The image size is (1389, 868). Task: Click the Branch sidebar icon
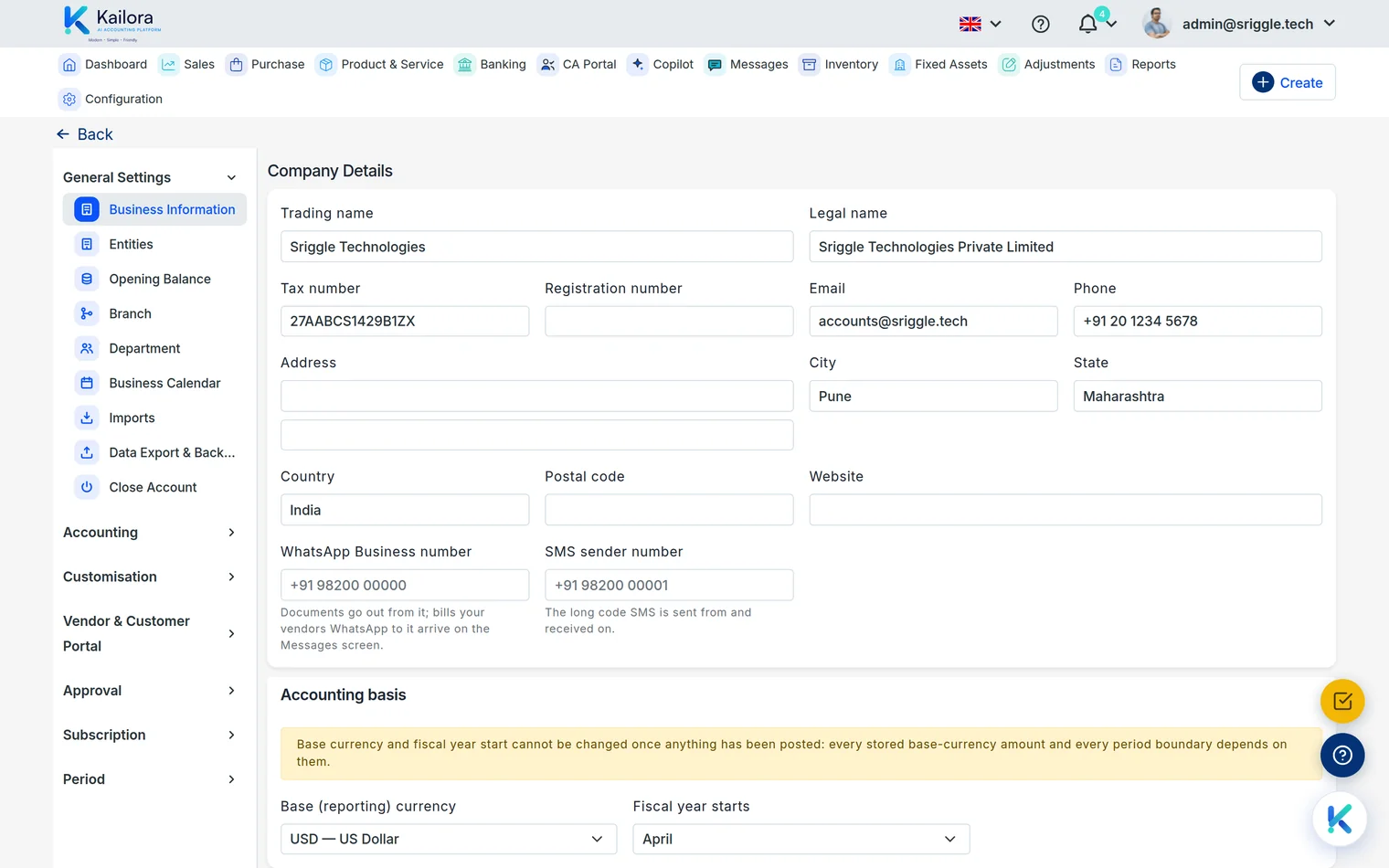87,314
